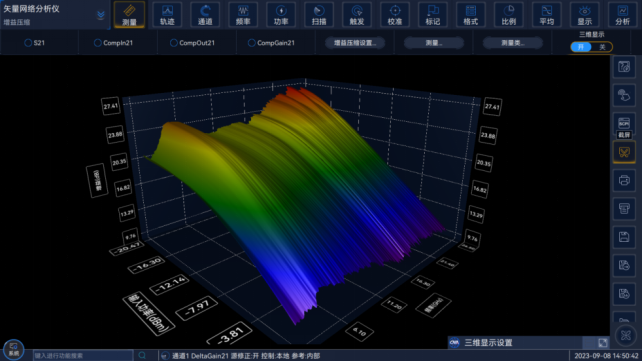Click the screenshot scissors icon in sidebar
Image resolution: width=642 pixels, height=361 pixels.
(624, 152)
